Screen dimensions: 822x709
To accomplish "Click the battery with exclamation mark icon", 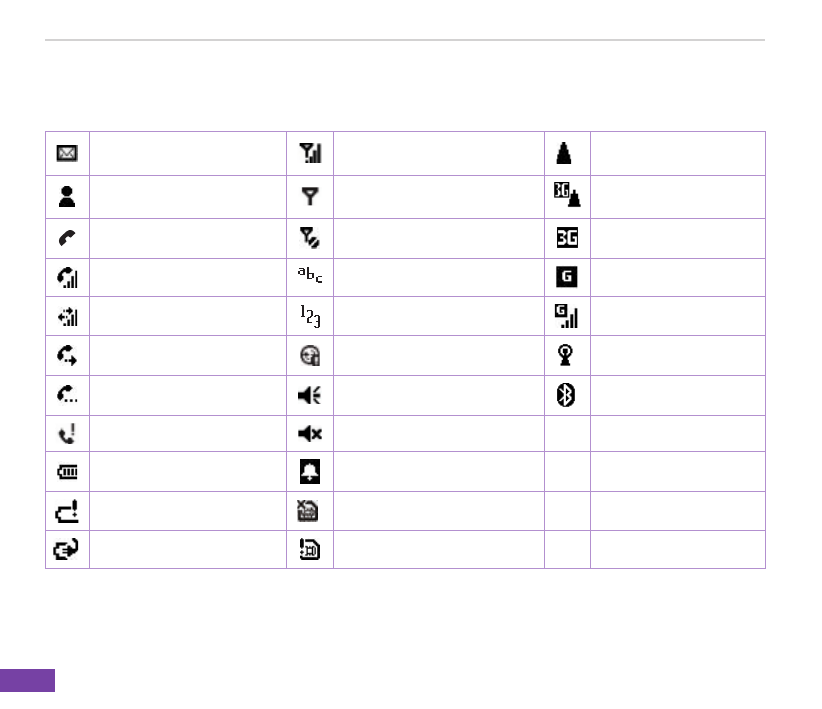I will (x=68, y=511).
